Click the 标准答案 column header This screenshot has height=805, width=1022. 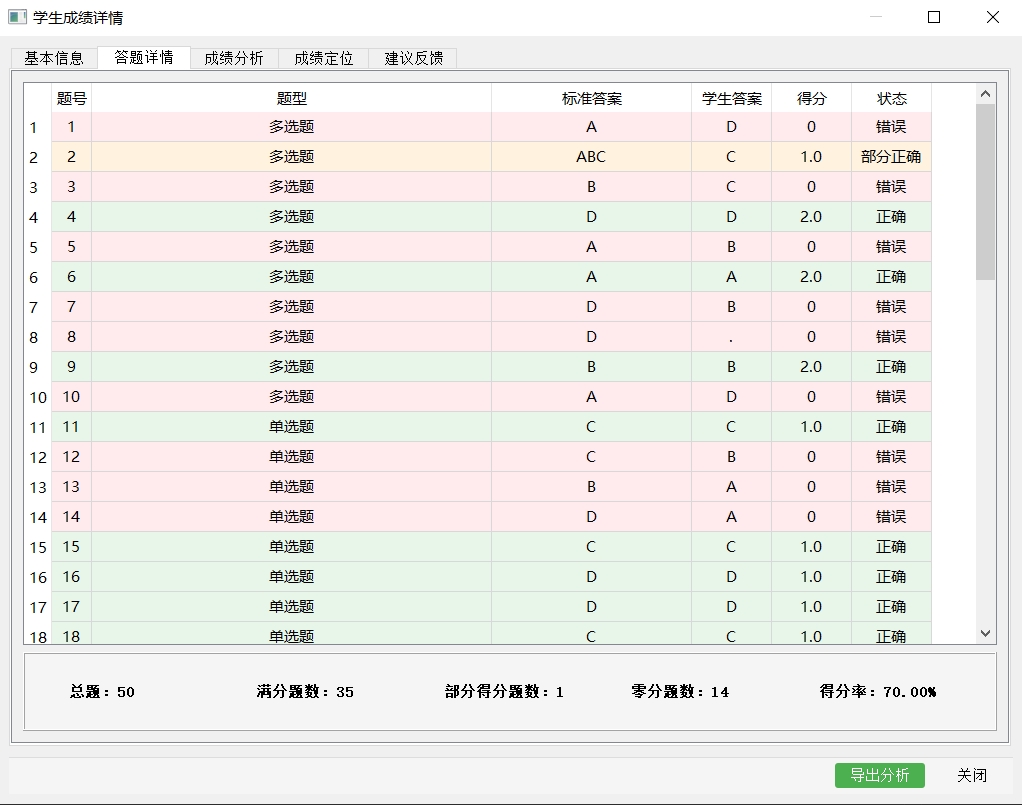[591, 98]
